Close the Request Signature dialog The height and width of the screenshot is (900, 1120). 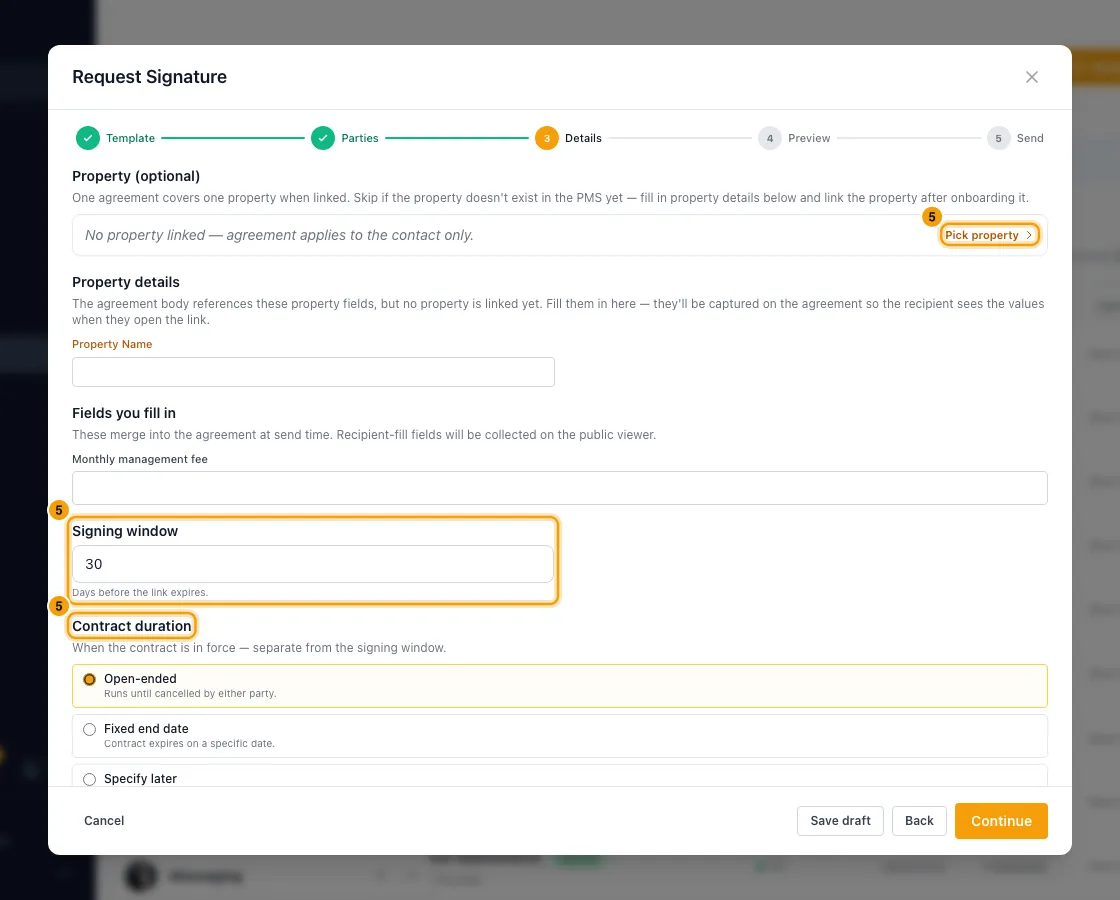[x=1031, y=77]
